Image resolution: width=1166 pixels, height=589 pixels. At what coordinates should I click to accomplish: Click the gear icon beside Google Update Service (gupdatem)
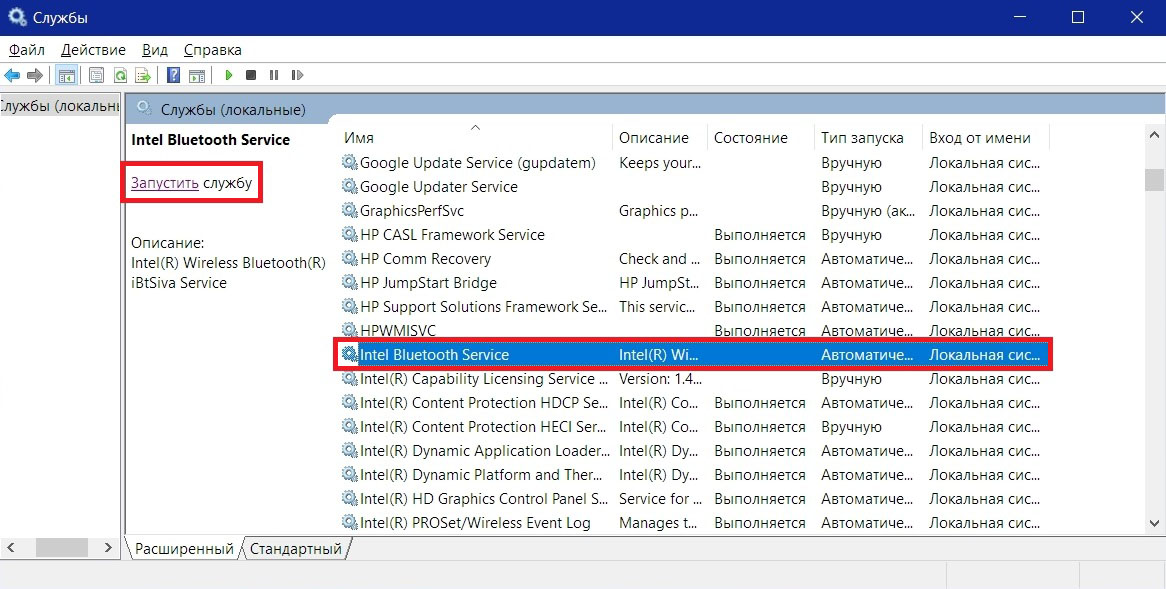coord(350,163)
